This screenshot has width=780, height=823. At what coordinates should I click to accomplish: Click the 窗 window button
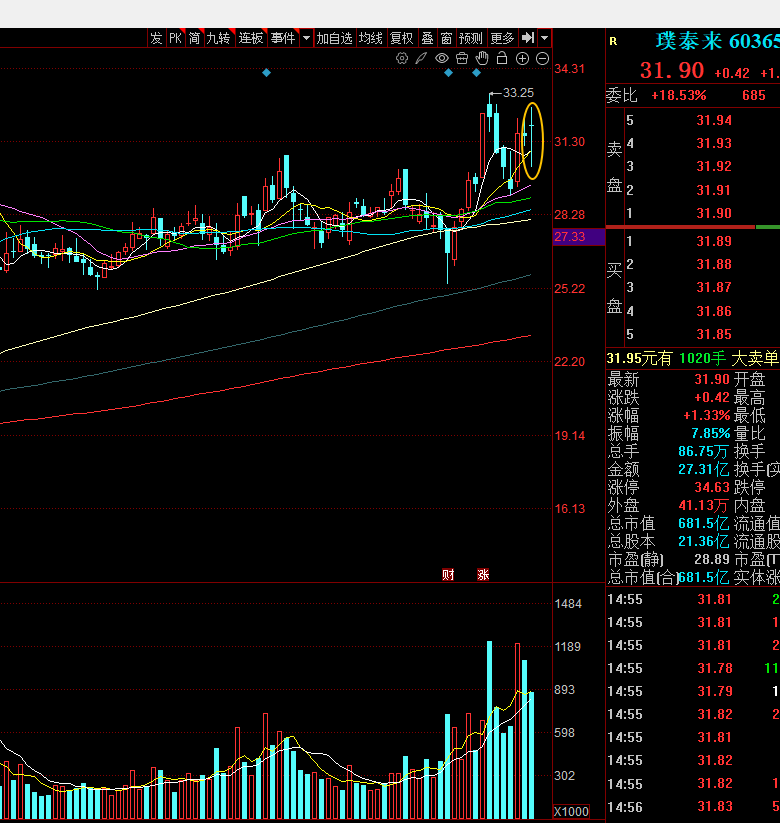(x=447, y=38)
